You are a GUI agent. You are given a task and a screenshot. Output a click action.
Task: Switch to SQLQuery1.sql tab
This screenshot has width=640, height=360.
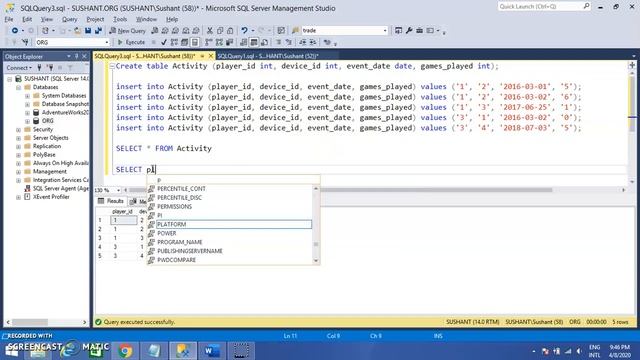(x=268, y=56)
